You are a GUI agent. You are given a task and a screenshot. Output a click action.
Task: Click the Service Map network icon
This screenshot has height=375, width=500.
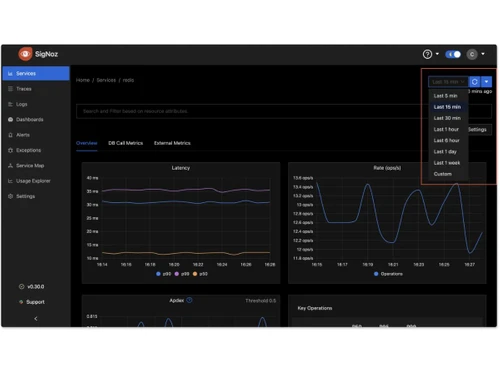coord(10,165)
